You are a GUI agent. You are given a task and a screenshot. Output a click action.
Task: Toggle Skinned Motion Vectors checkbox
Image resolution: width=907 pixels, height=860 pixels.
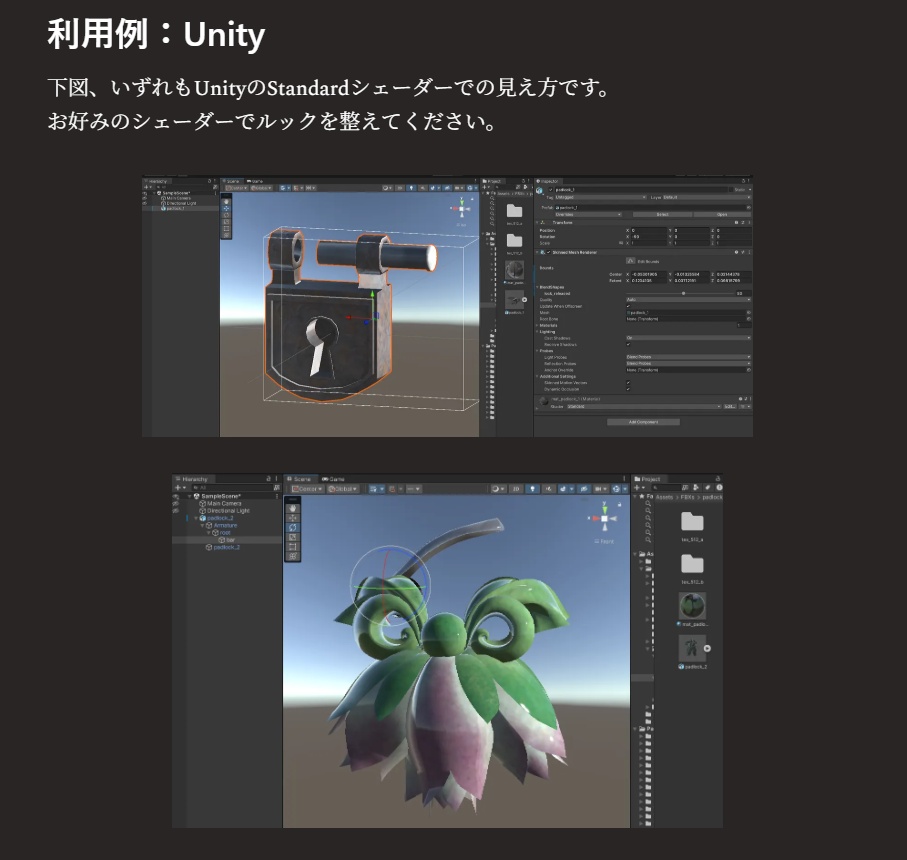628,382
